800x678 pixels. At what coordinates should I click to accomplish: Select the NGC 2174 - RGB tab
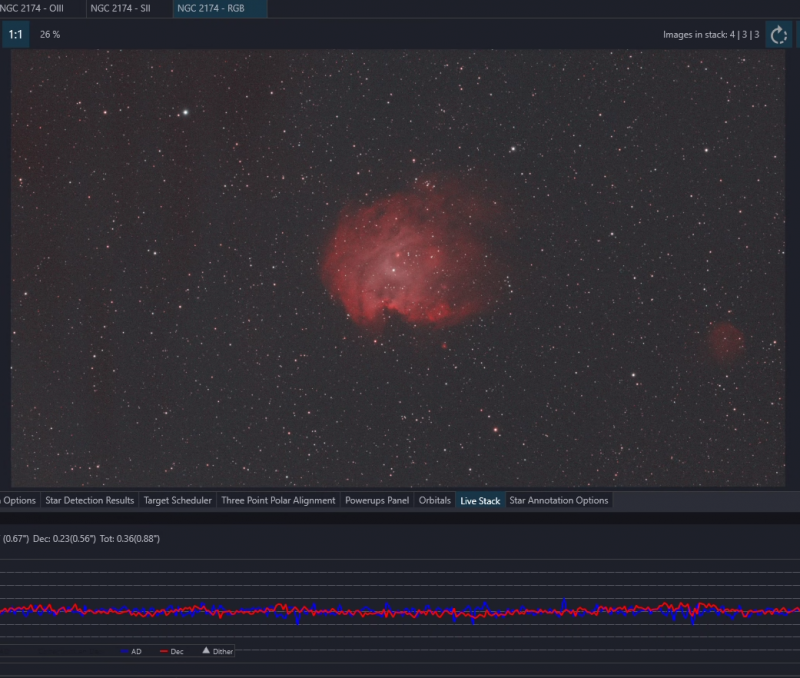point(220,8)
